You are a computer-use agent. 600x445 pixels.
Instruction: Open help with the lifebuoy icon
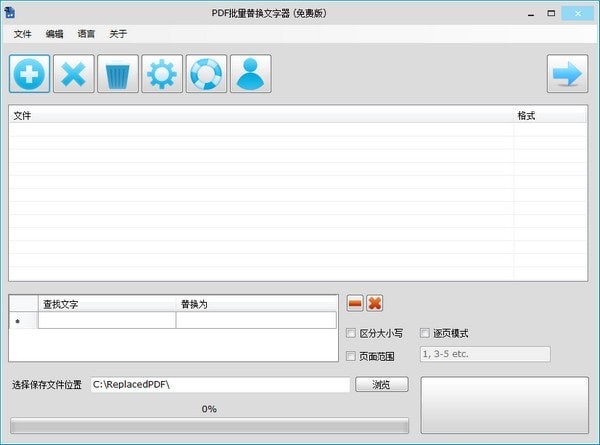206,73
